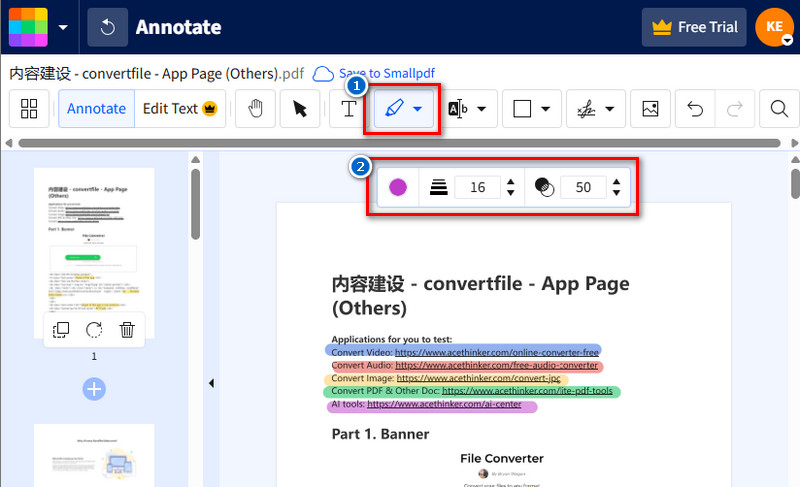Rotate page 1 using rotate icon

94,330
